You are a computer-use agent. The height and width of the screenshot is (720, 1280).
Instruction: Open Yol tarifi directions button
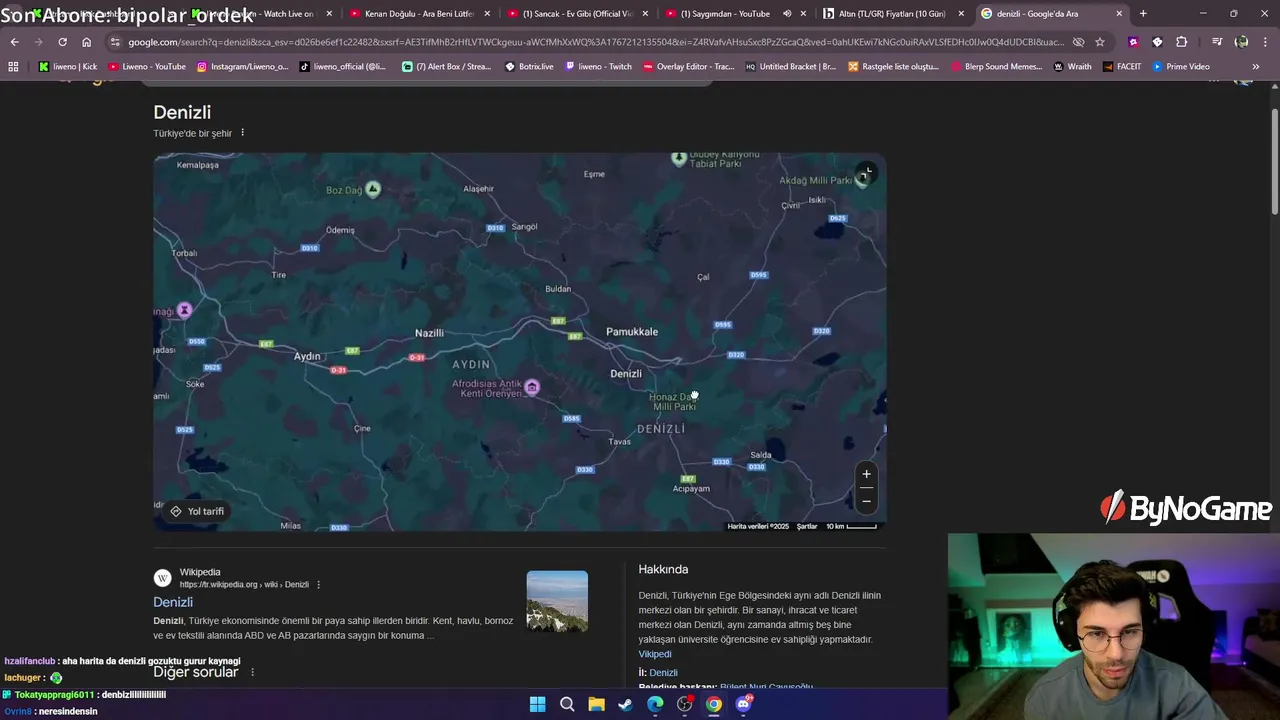tap(197, 511)
